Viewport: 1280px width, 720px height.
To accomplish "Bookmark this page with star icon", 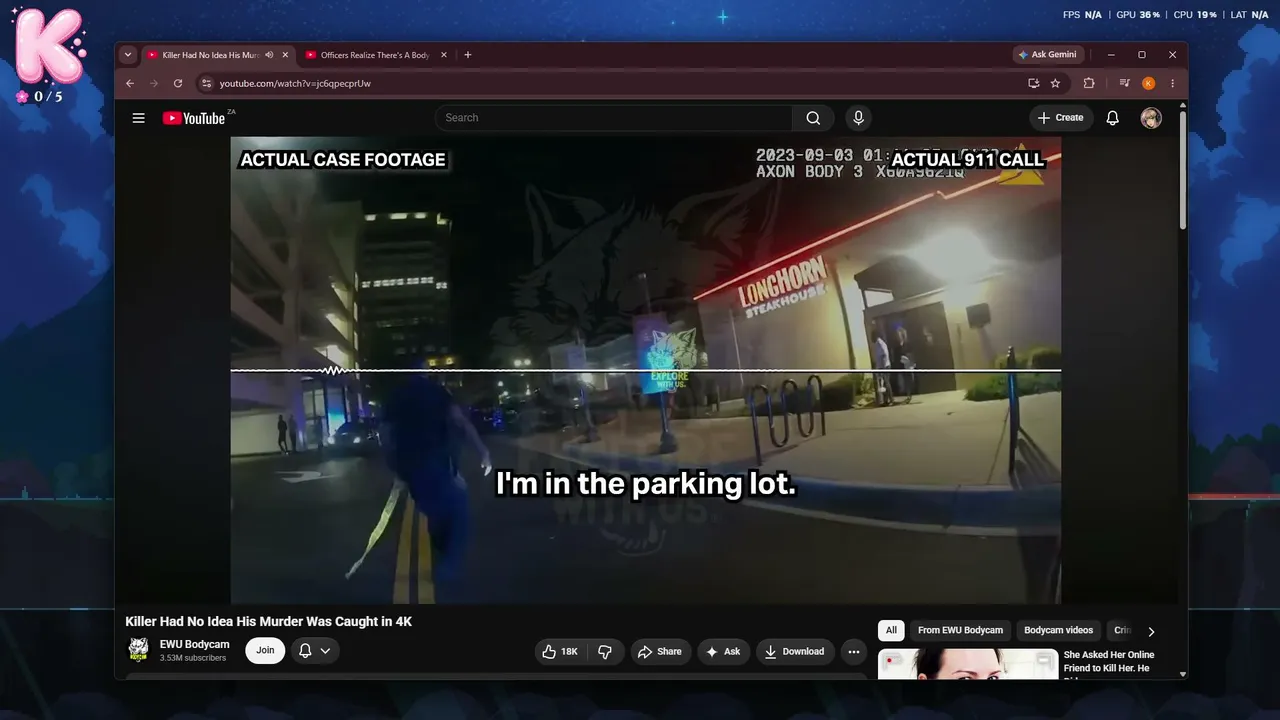I will pyautogui.click(x=1055, y=84).
